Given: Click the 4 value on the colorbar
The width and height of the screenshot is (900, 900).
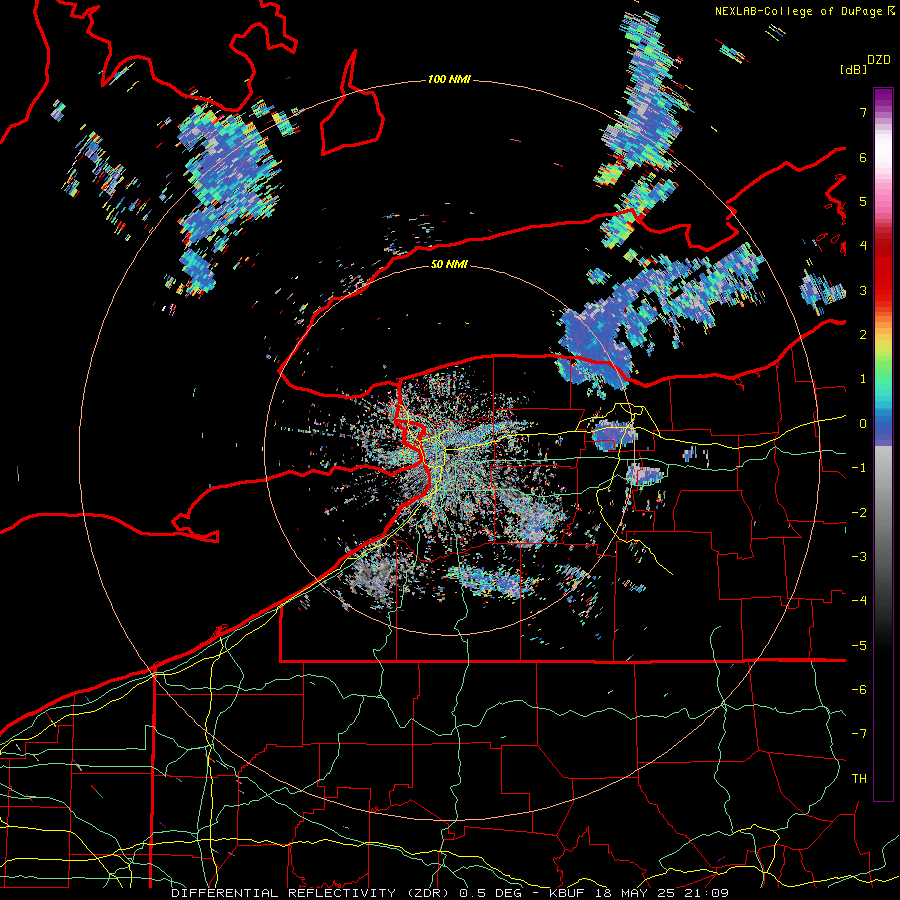Looking at the screenshot, I should [x=863, y=246].
